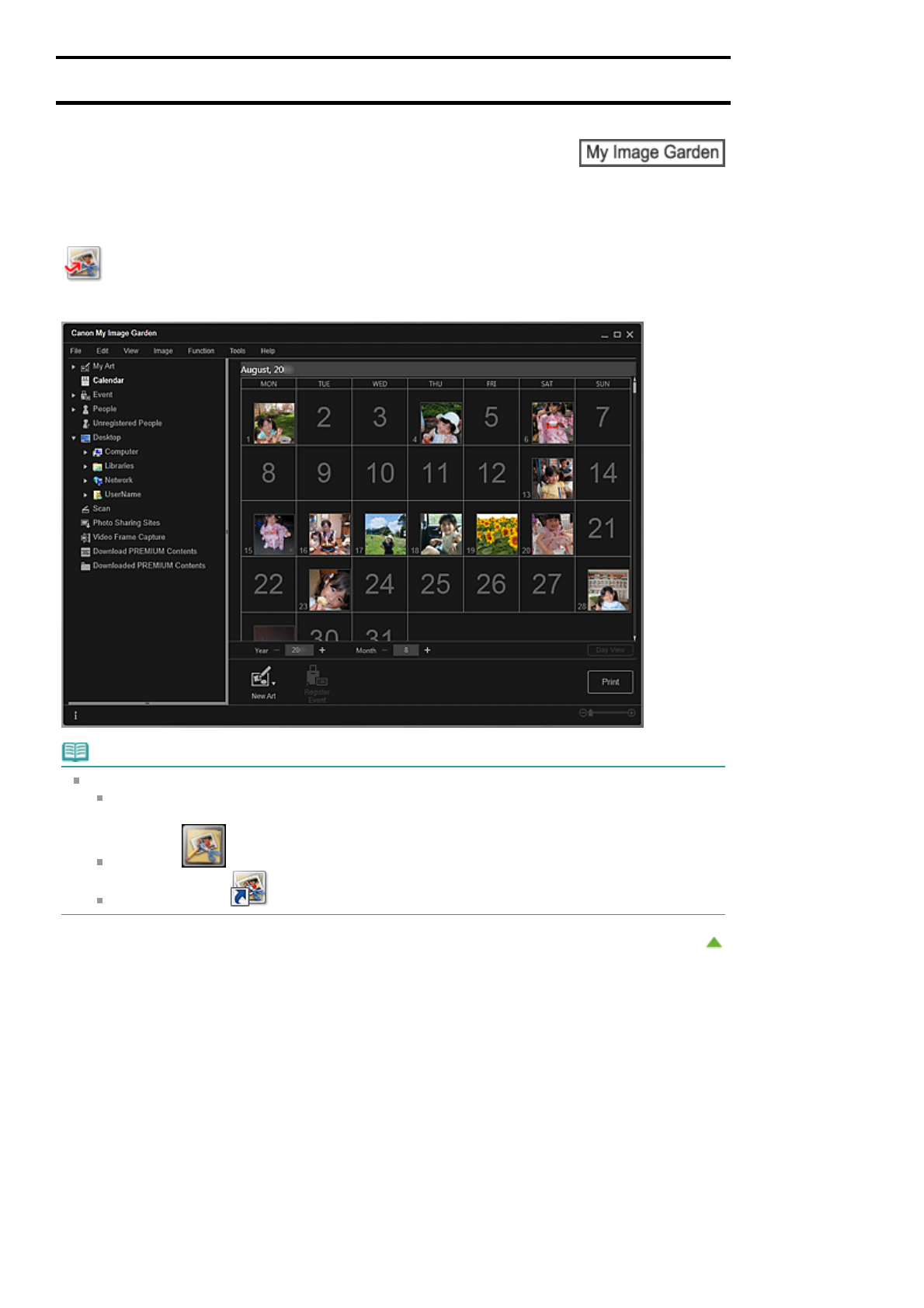
Task: Click the Day View button
Action: (610, 650)
